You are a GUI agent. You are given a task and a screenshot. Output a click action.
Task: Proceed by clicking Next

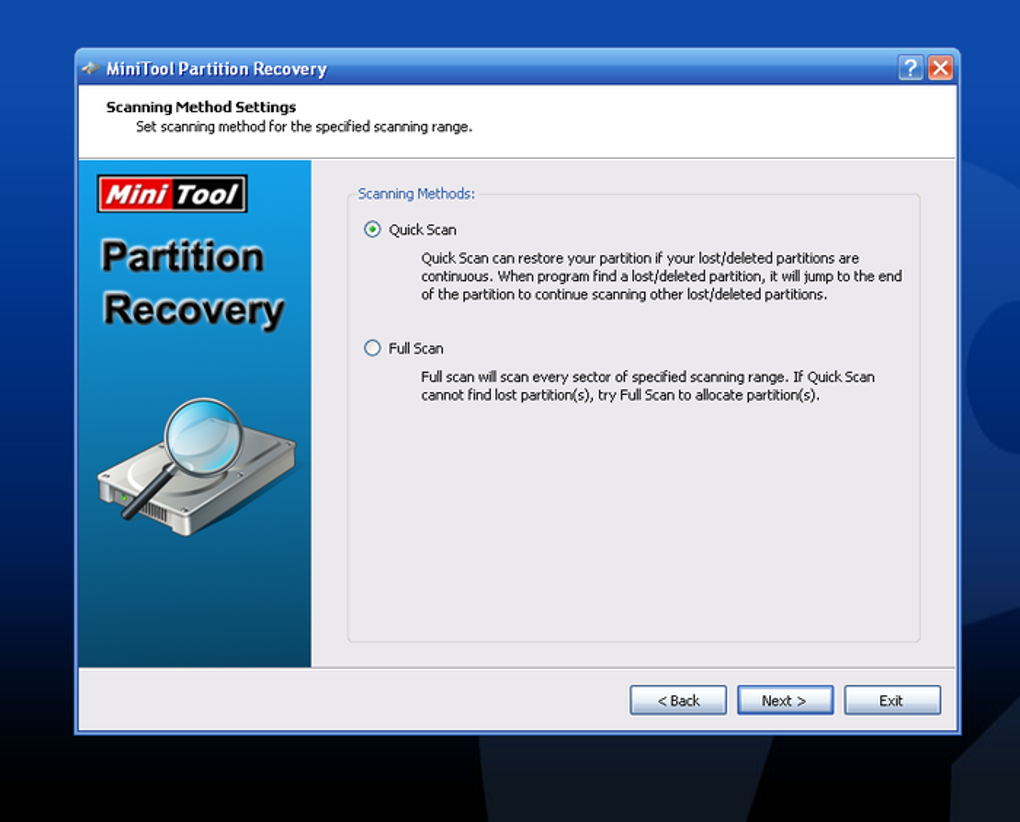pyautogui.click(x=784, y=700)
